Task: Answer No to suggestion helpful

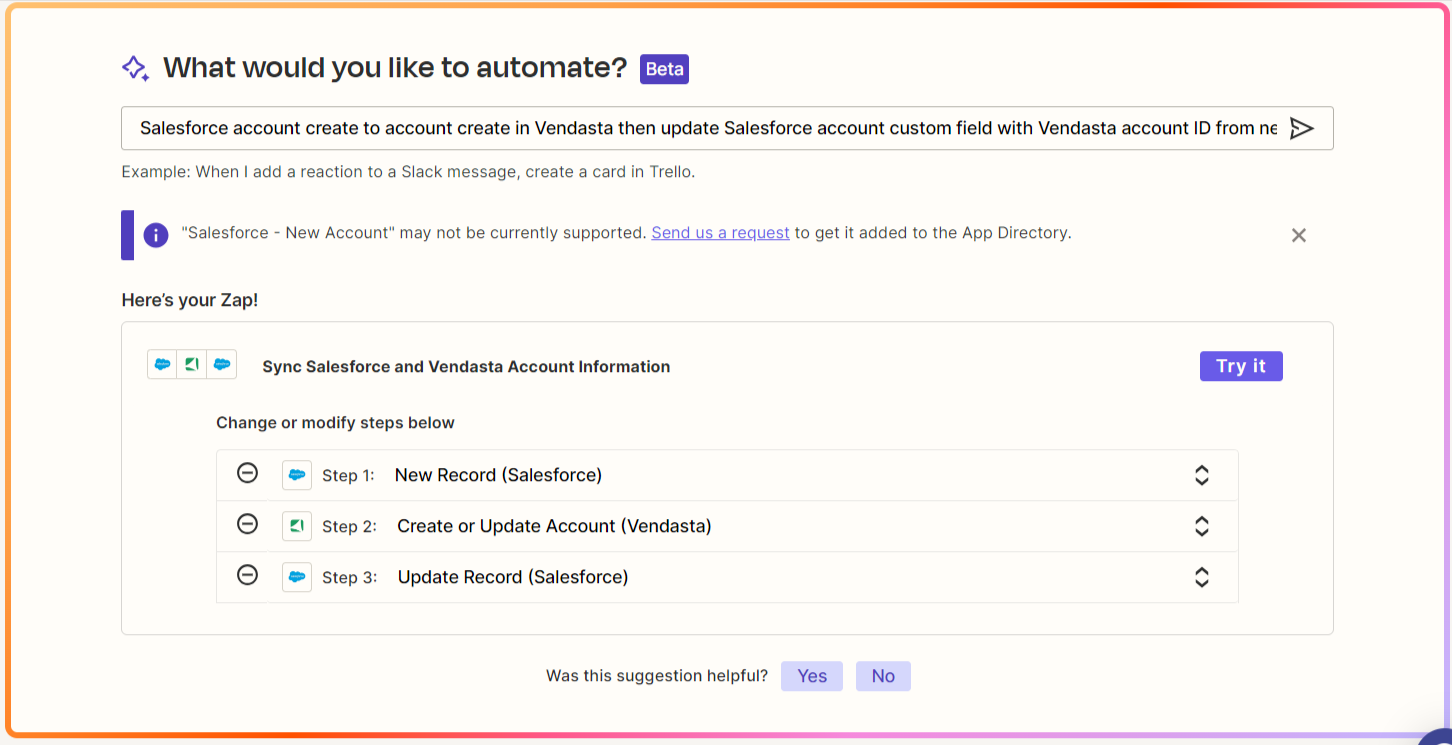Action: click(883, 676)
